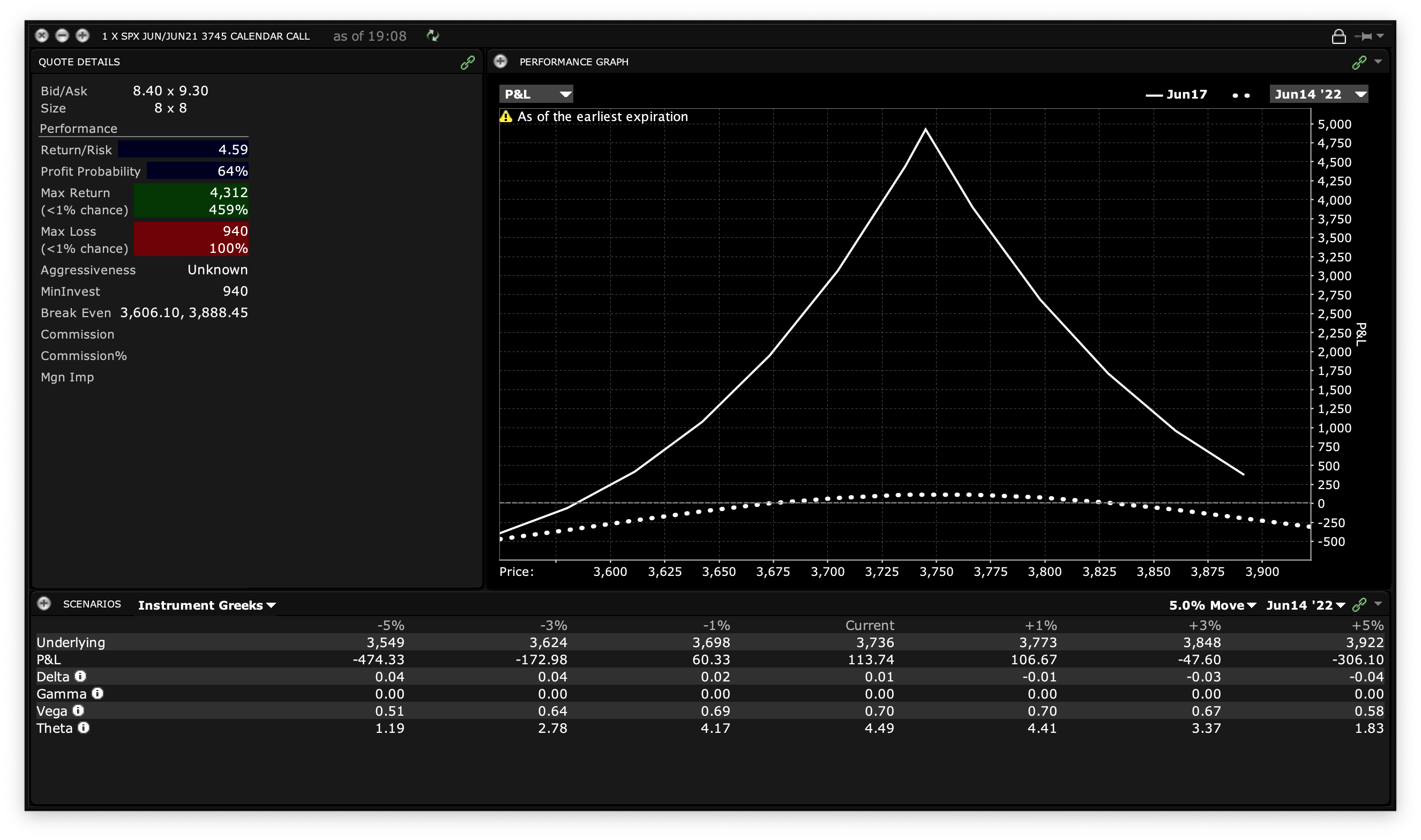This screenshot has width=1421, height=840.
Task: Toggle the Jun17 solid line legend
Action: tap(1176, 94)
